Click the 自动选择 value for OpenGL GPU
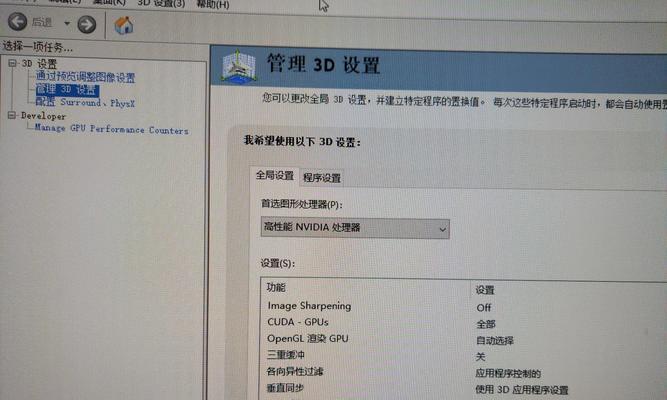The width and height of the screenshot is (667, 400). tap(495, 340)
